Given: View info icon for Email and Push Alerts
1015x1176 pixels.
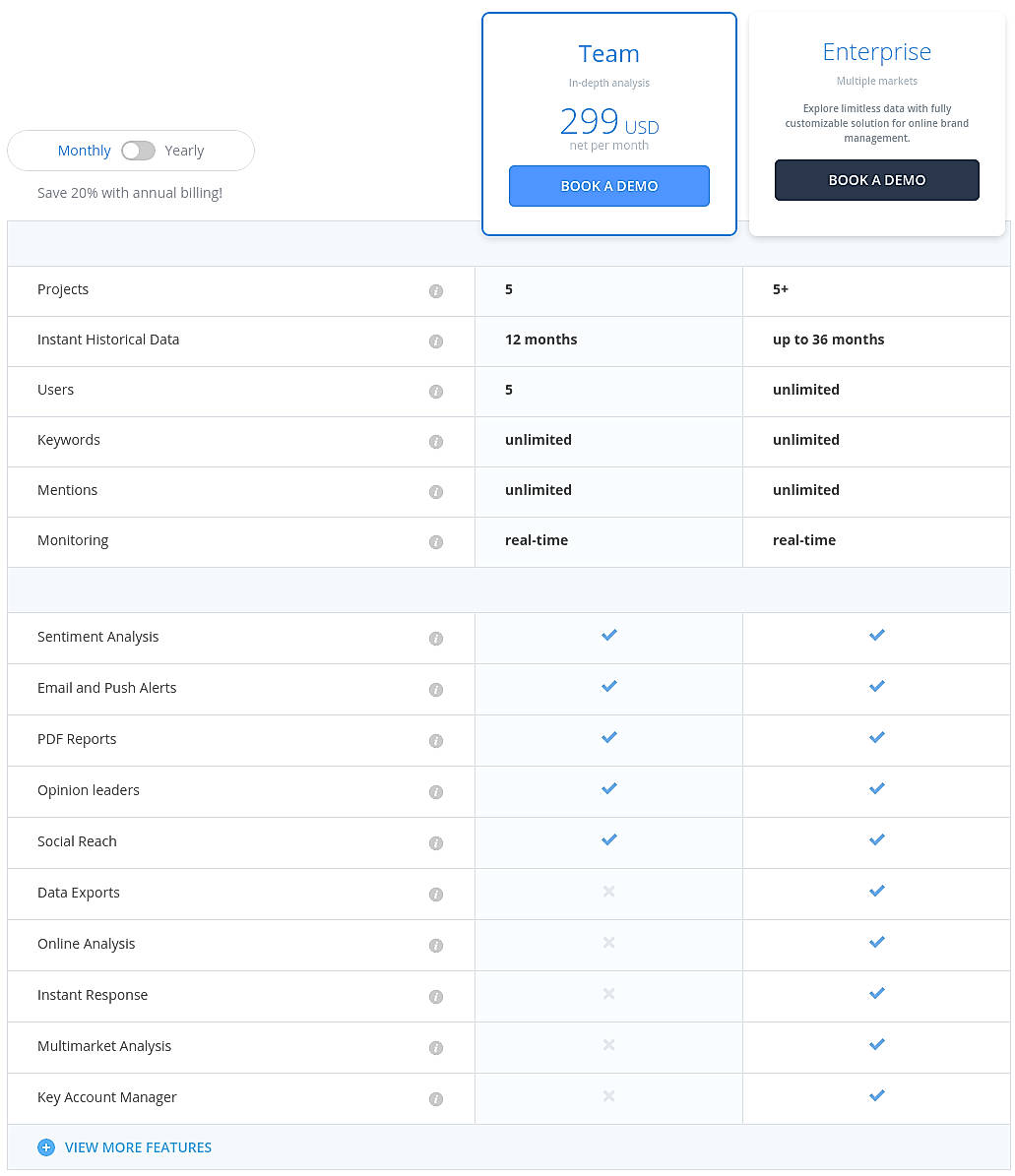Looking at the screenshot, I should (x=436, y=689).
